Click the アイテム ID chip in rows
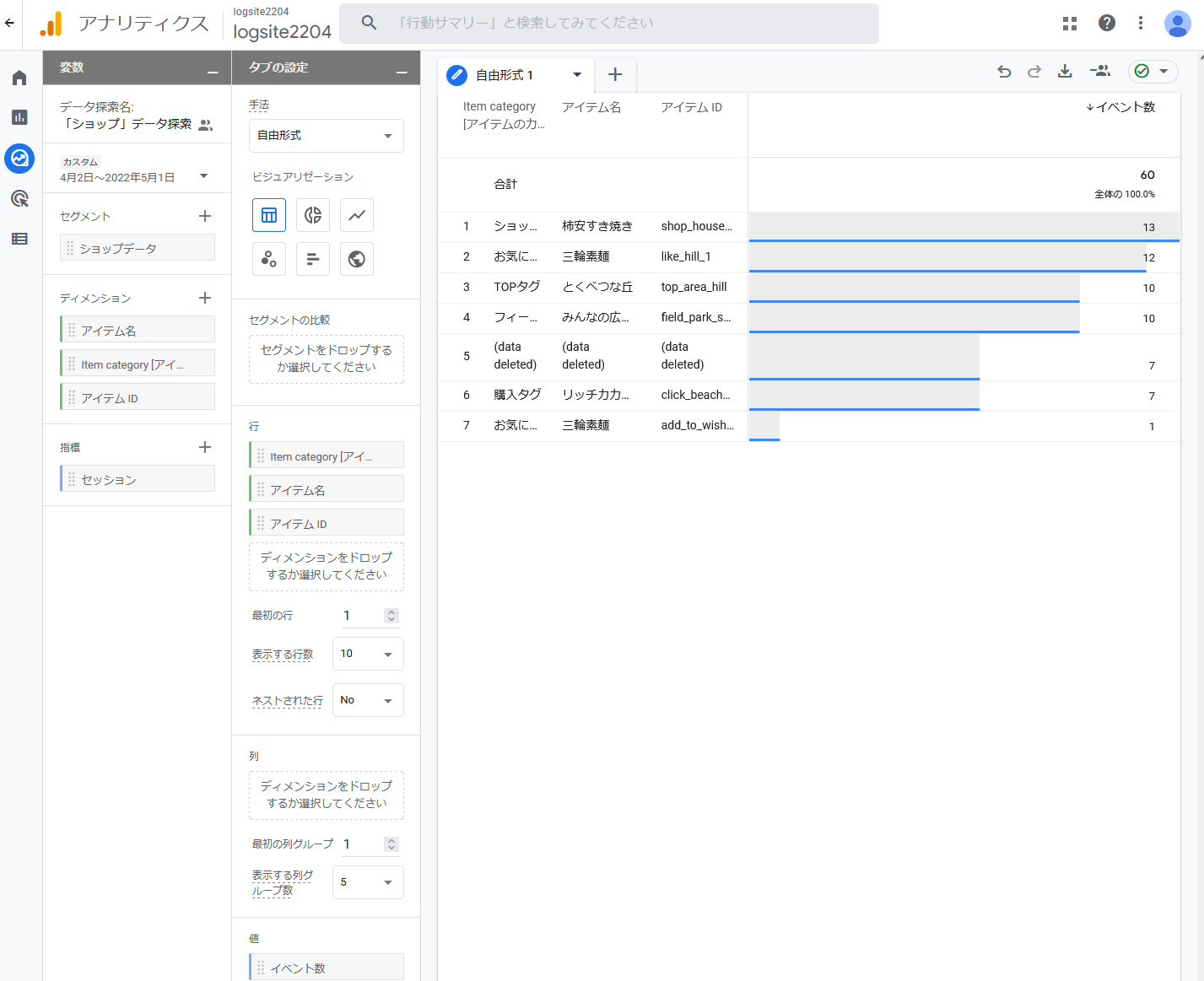Viewport: 1204px width, 981px height. pos(327,523)
